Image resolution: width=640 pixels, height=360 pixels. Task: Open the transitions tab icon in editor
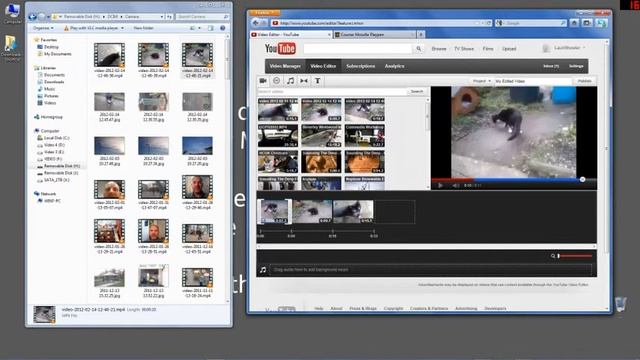tap(304, 81)
